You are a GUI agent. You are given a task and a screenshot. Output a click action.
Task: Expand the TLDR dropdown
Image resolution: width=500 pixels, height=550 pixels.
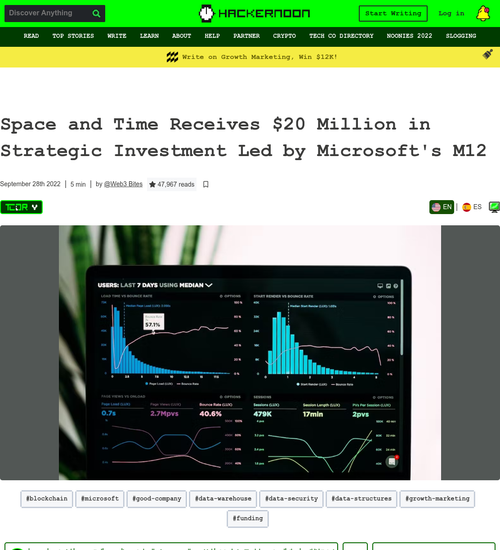pyautogui.click(x=21, y=207)
